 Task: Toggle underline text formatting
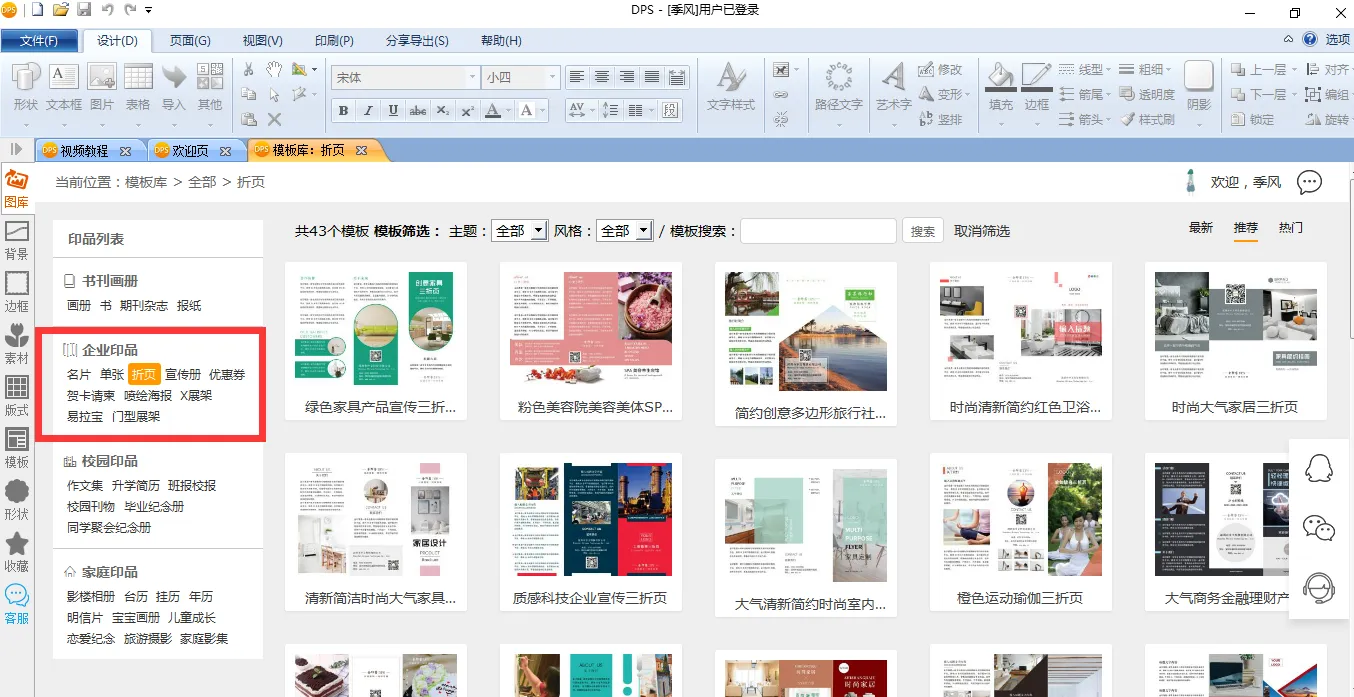pos(393,110)
